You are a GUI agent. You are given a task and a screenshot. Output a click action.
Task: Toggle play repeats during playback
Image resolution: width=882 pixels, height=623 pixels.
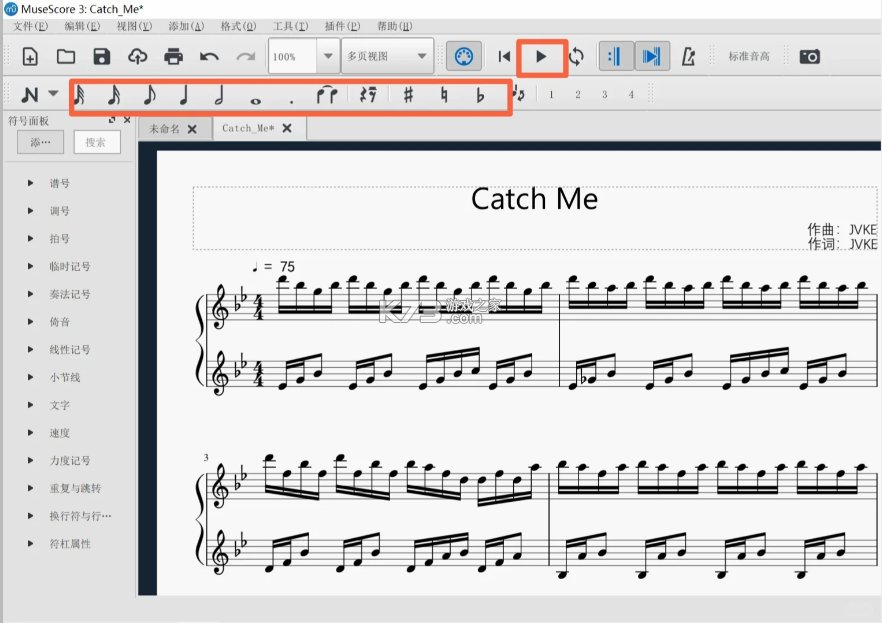pyautogui.click(x=617, y=56)
